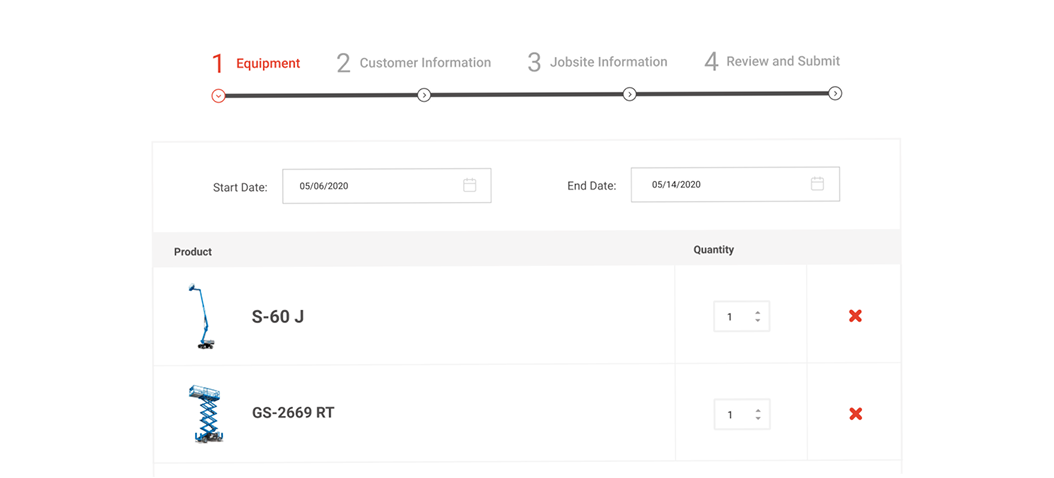Viewport: 1054px width, 478px height.
Task: Open the End Date calendar icon
Action: point(817,184)
